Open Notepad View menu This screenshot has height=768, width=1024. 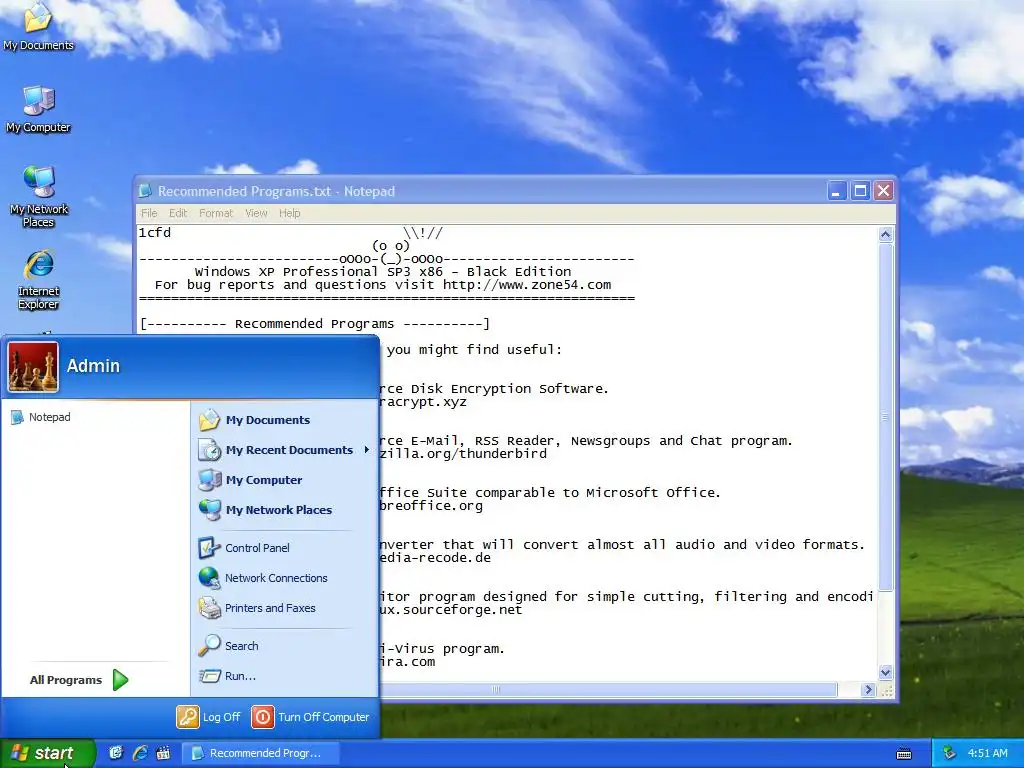click(256, 213)
